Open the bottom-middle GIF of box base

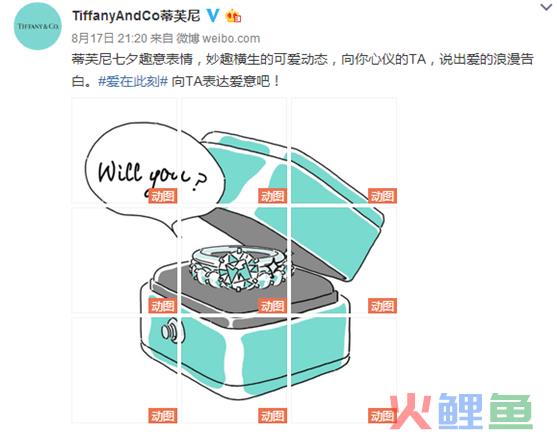point(234,370)
